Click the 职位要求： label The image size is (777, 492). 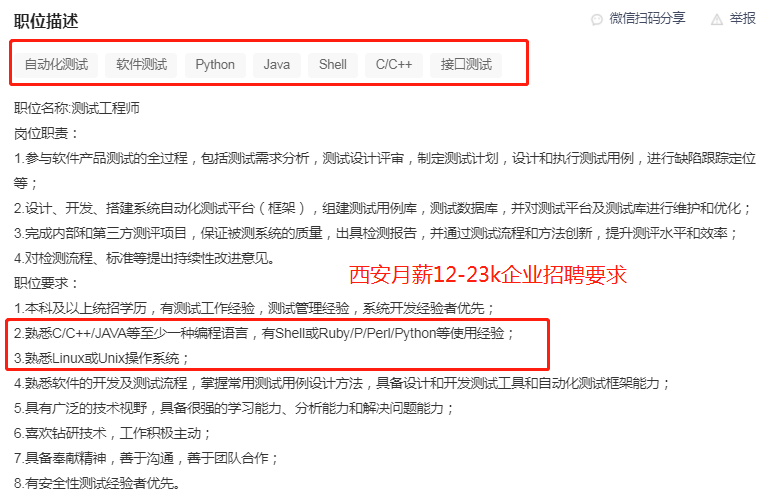tap(46, 283)
